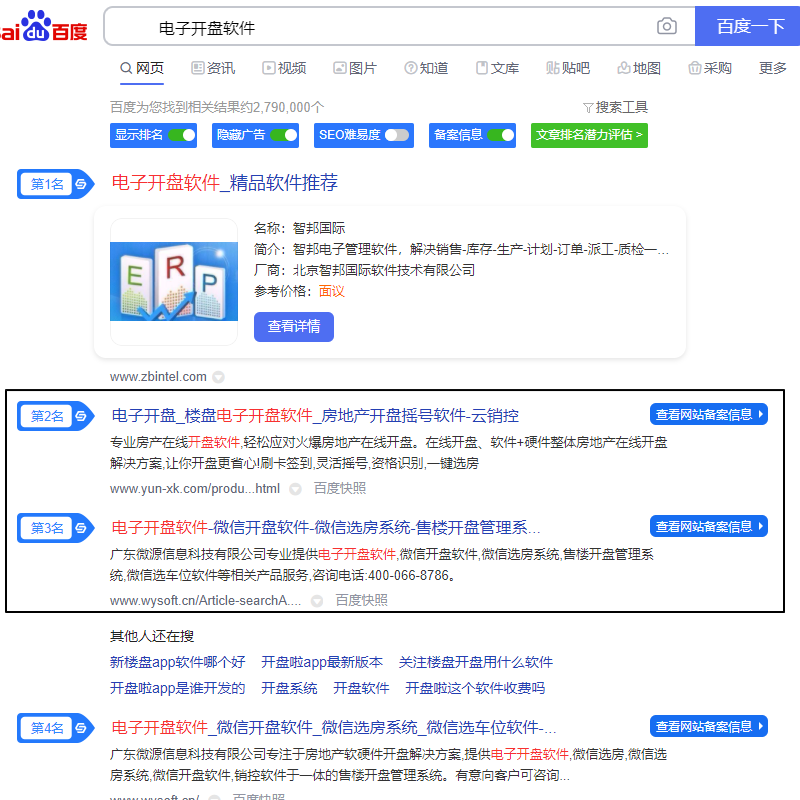Click the 第4名 ranking badge icon

pyautogui.click(x=56, y=728)
